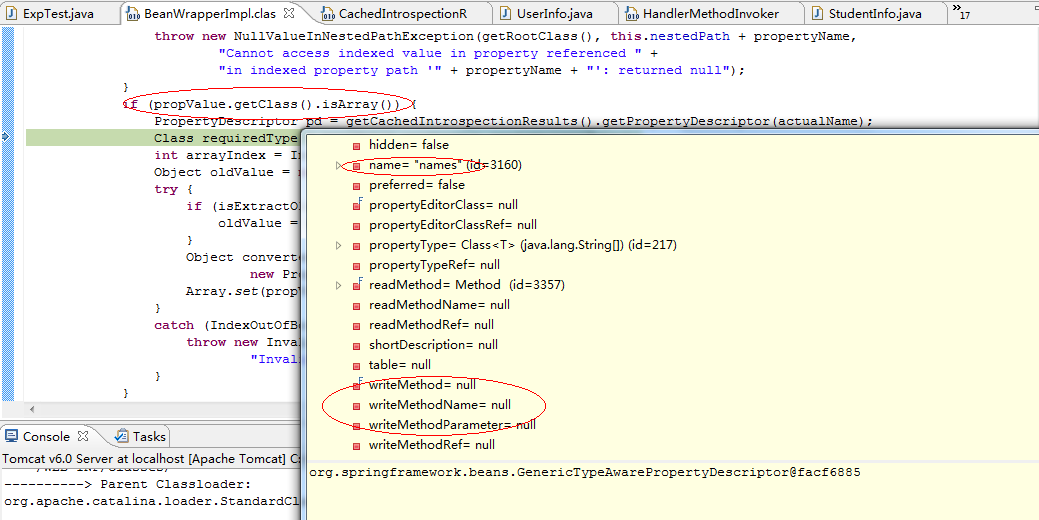Select the propertyEditorClass= null row
This screenshot has height=520, width=1039.
[443, 205]
